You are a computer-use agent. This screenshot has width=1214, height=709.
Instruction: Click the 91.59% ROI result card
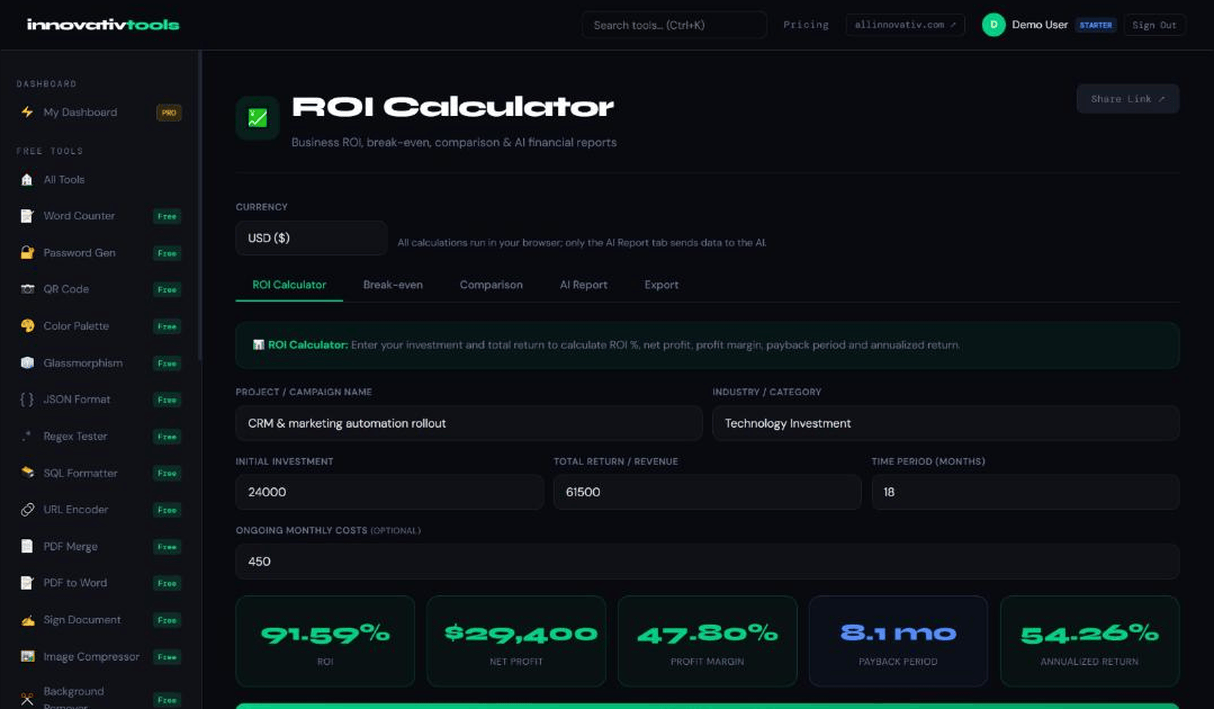325,641
